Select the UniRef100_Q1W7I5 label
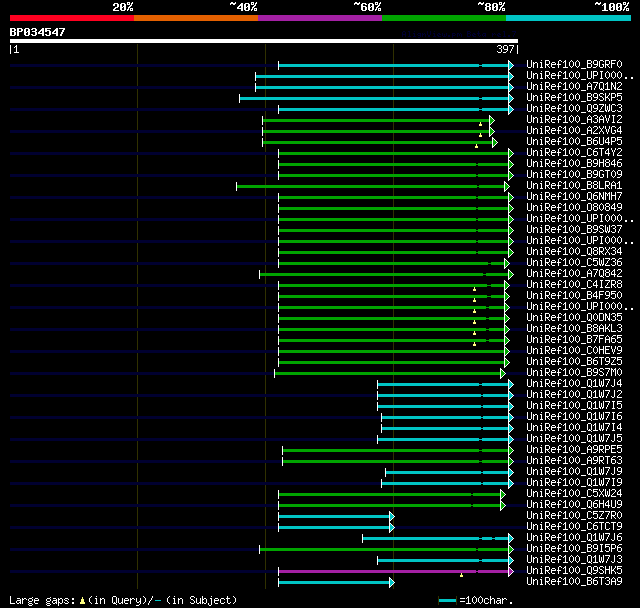Screen dimensions: 640x608 click(x=574, y=406)
